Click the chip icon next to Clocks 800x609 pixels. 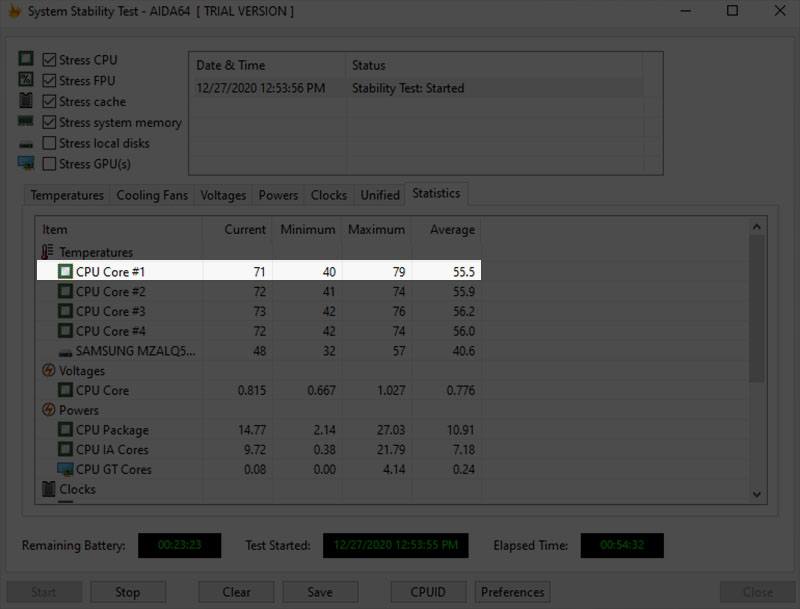(48, 489)
